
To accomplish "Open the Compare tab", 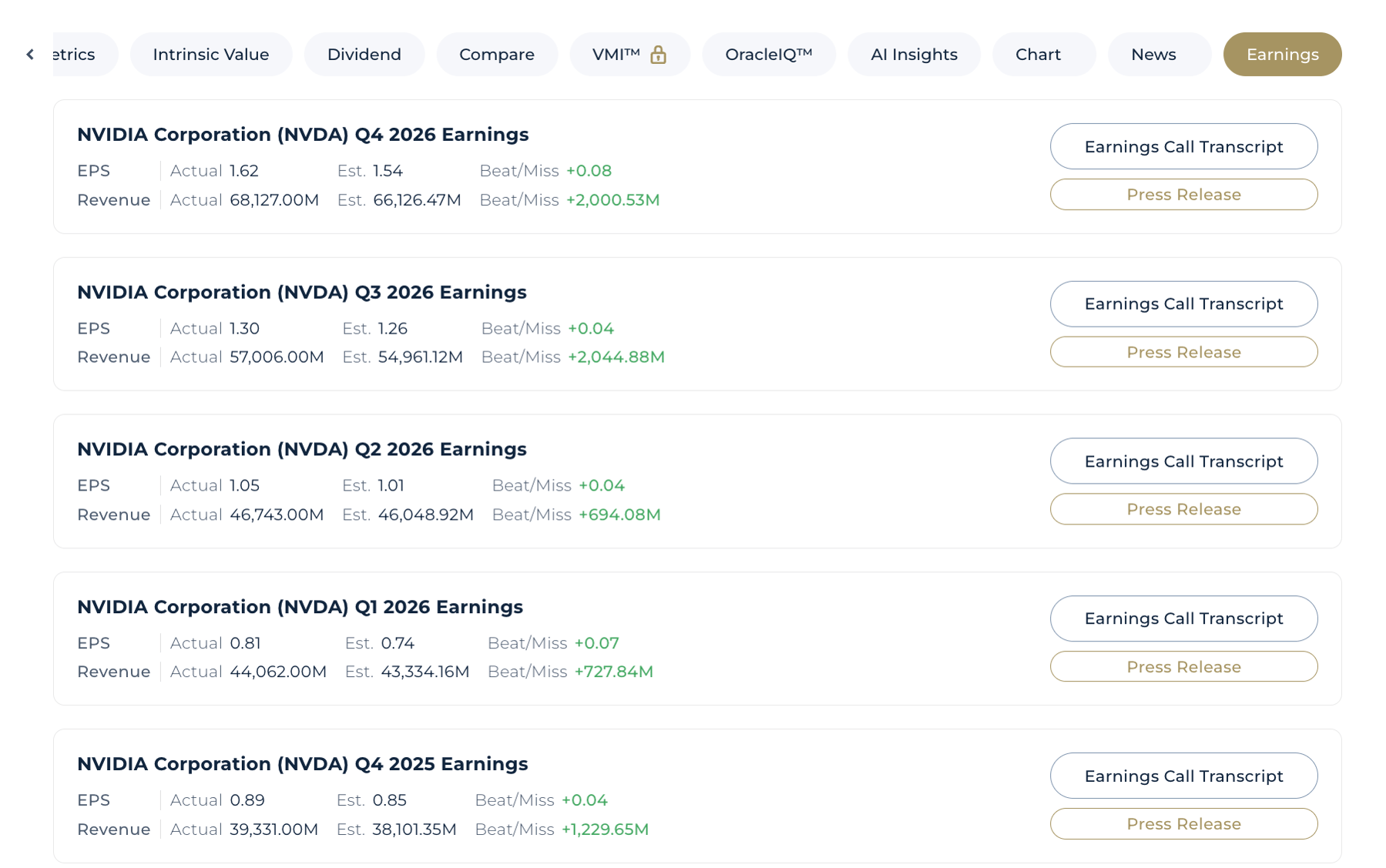I will click(496, 55).
